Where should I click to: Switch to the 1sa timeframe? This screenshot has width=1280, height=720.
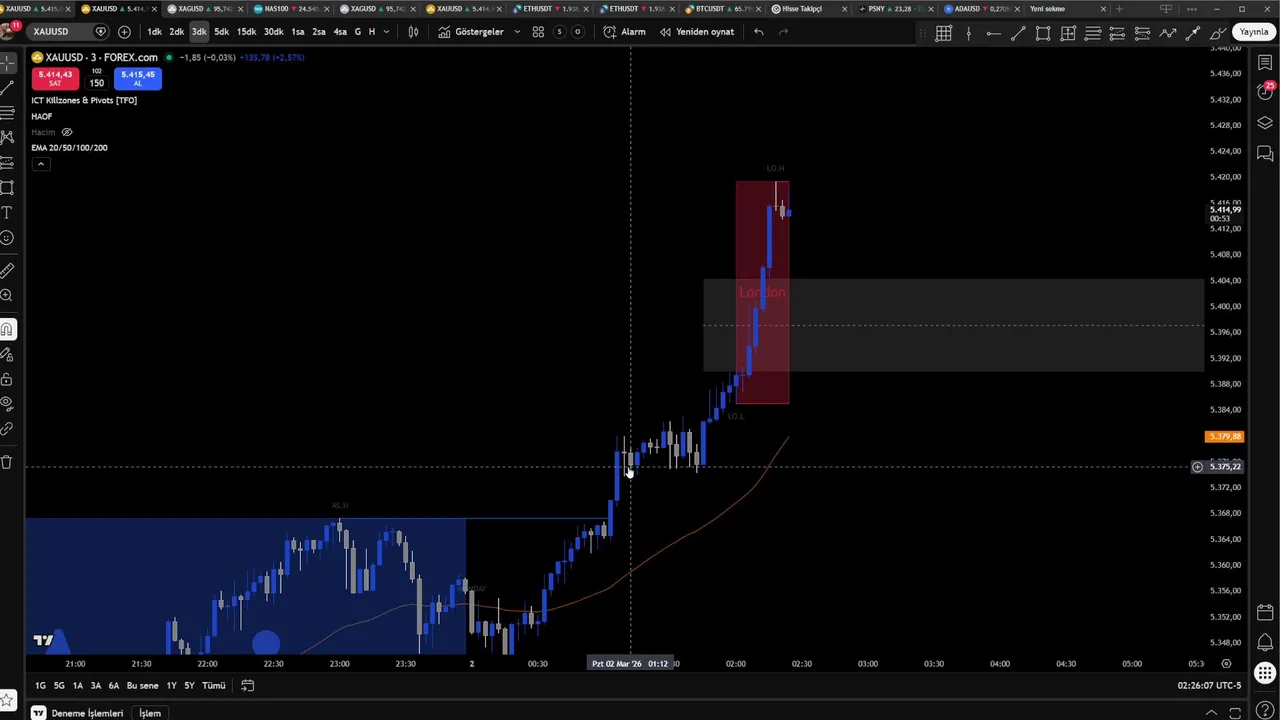pos(298,32)
